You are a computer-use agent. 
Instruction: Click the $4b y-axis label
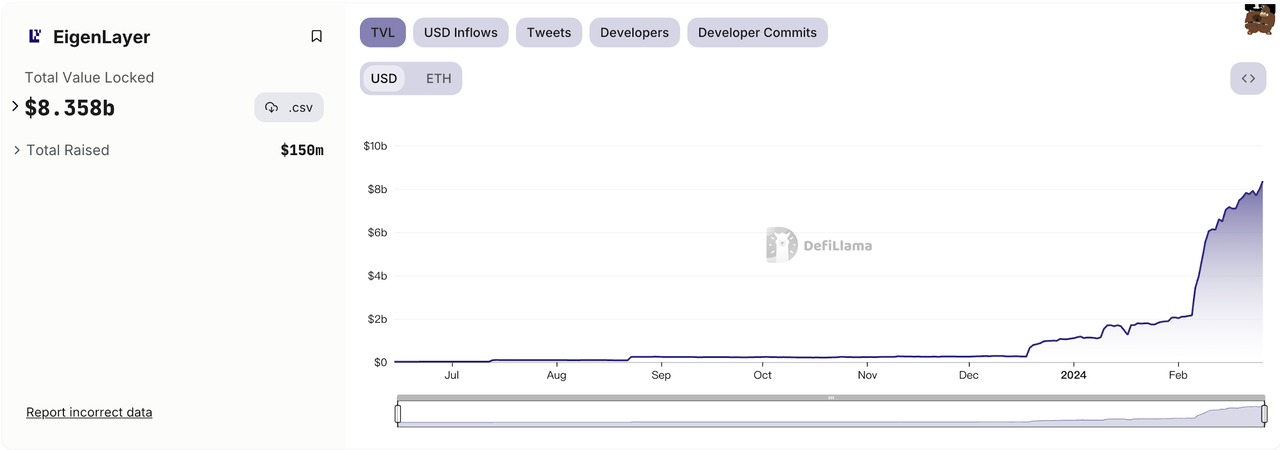376,275
